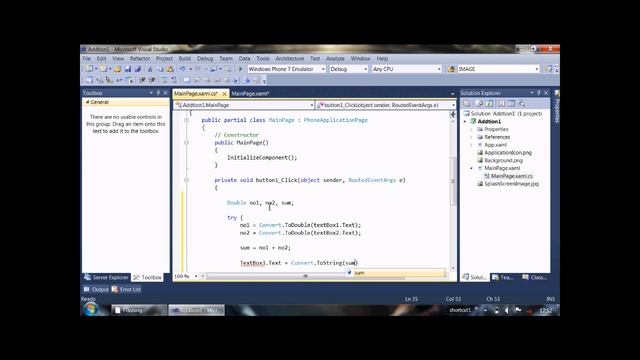Switch to the Team Explorer tab
The width and height of the screenshot is (640, 360).
click(x=503, y=278)
